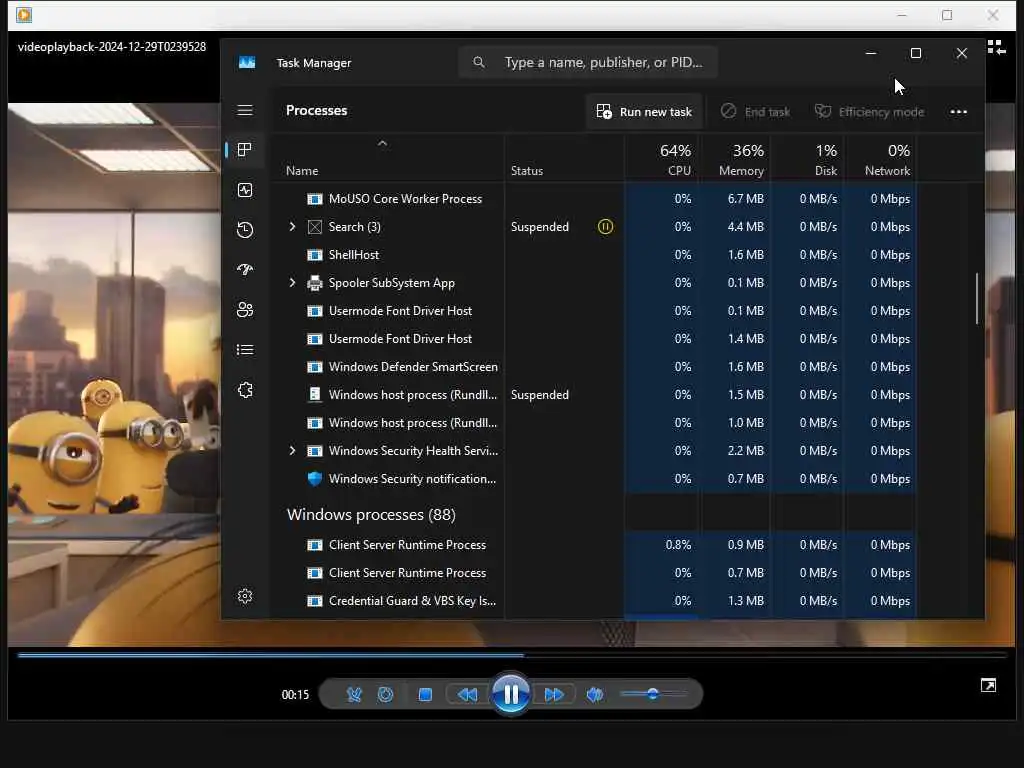Open the Performance page in sidebar
Screen dimensions: 1024x768
[245, 190]
